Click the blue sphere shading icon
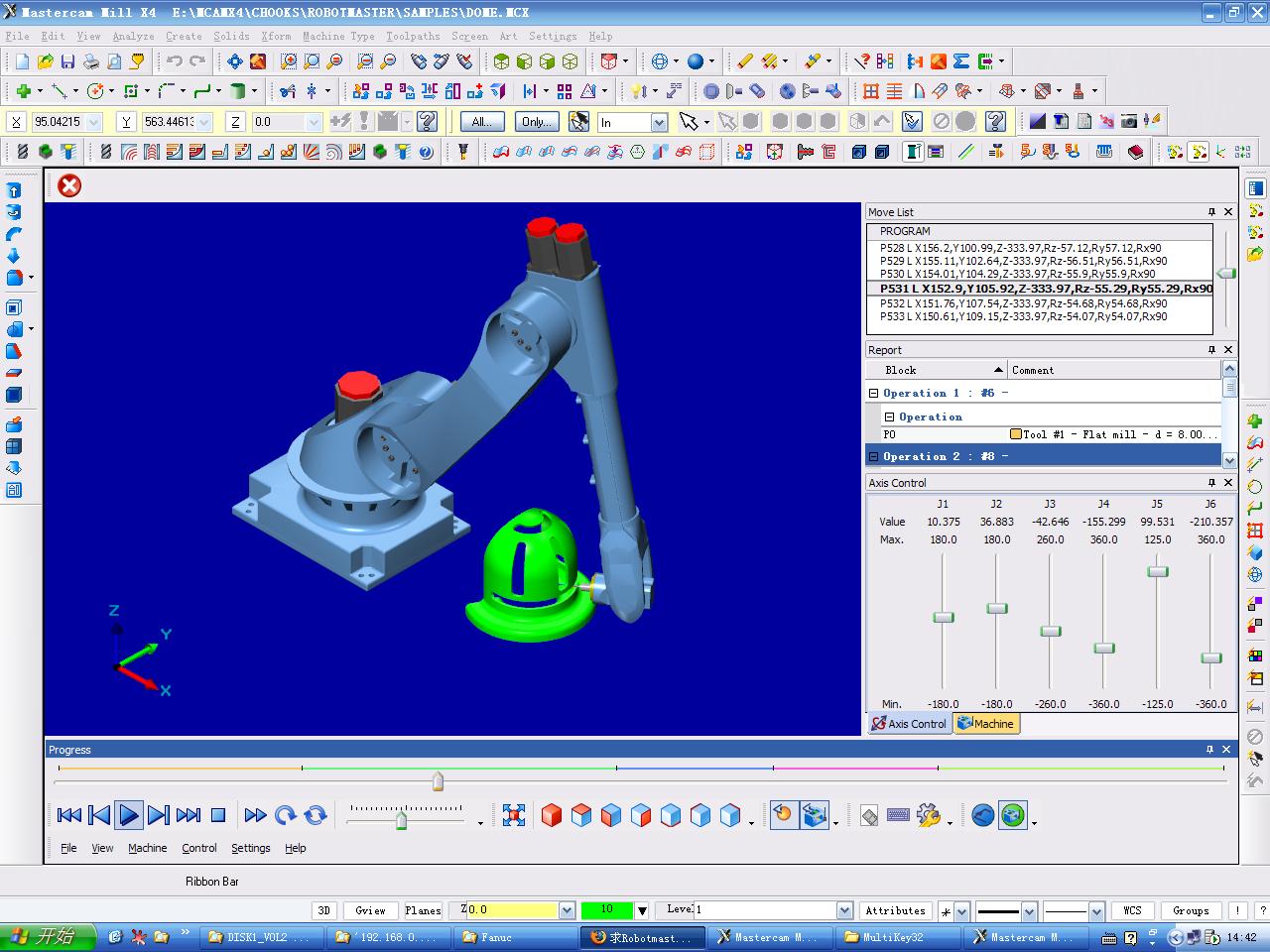Viewport: 1270px width, 952px height. [x=696, y=61]
